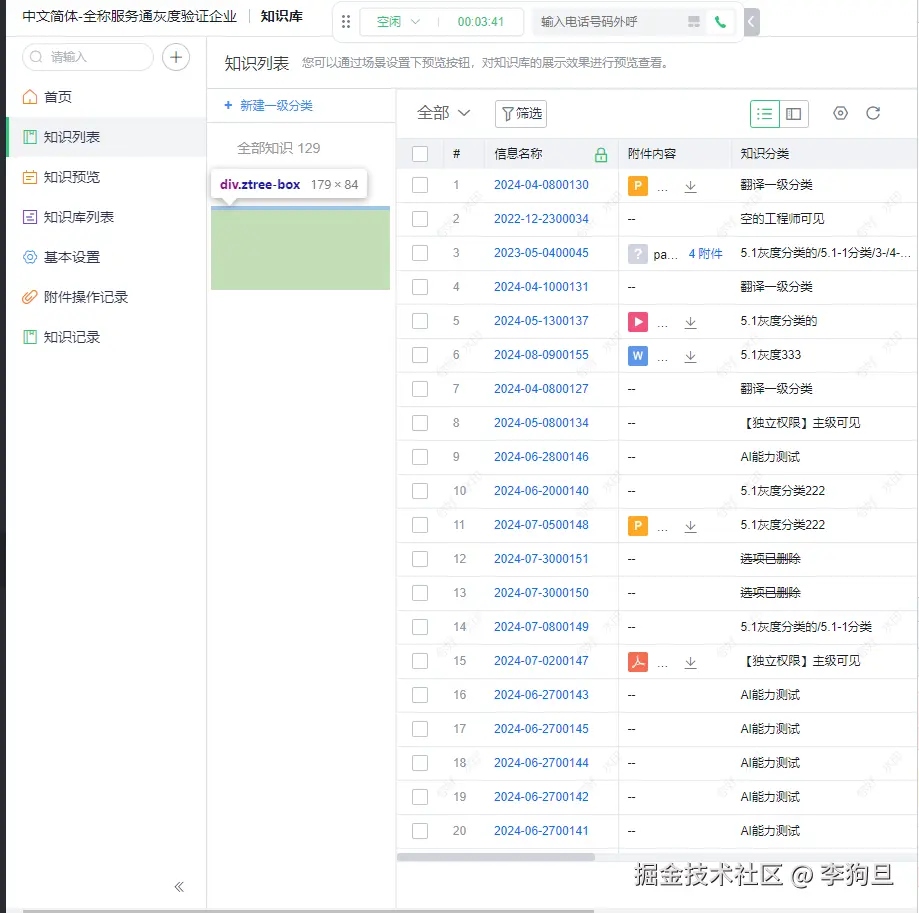Viewport: 919px width, 913px height.
Task: Open record 2024-07-3000150
Action: (x=541, y=593)
